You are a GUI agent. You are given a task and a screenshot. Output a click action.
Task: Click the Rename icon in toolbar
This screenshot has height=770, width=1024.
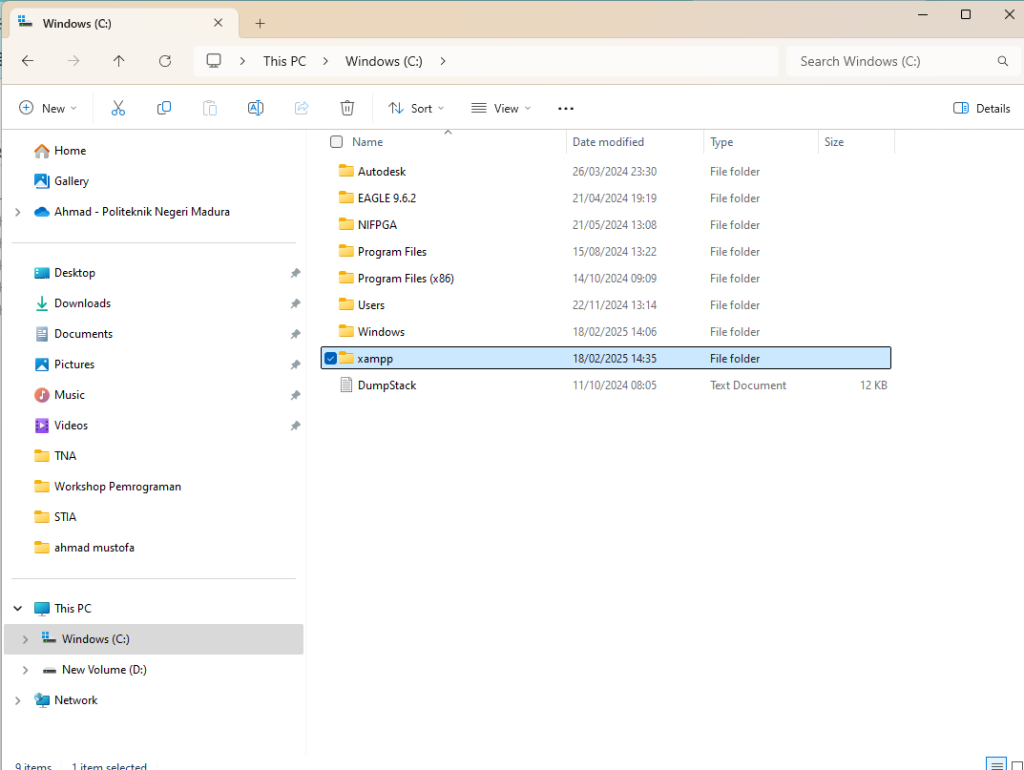point(255,108)
